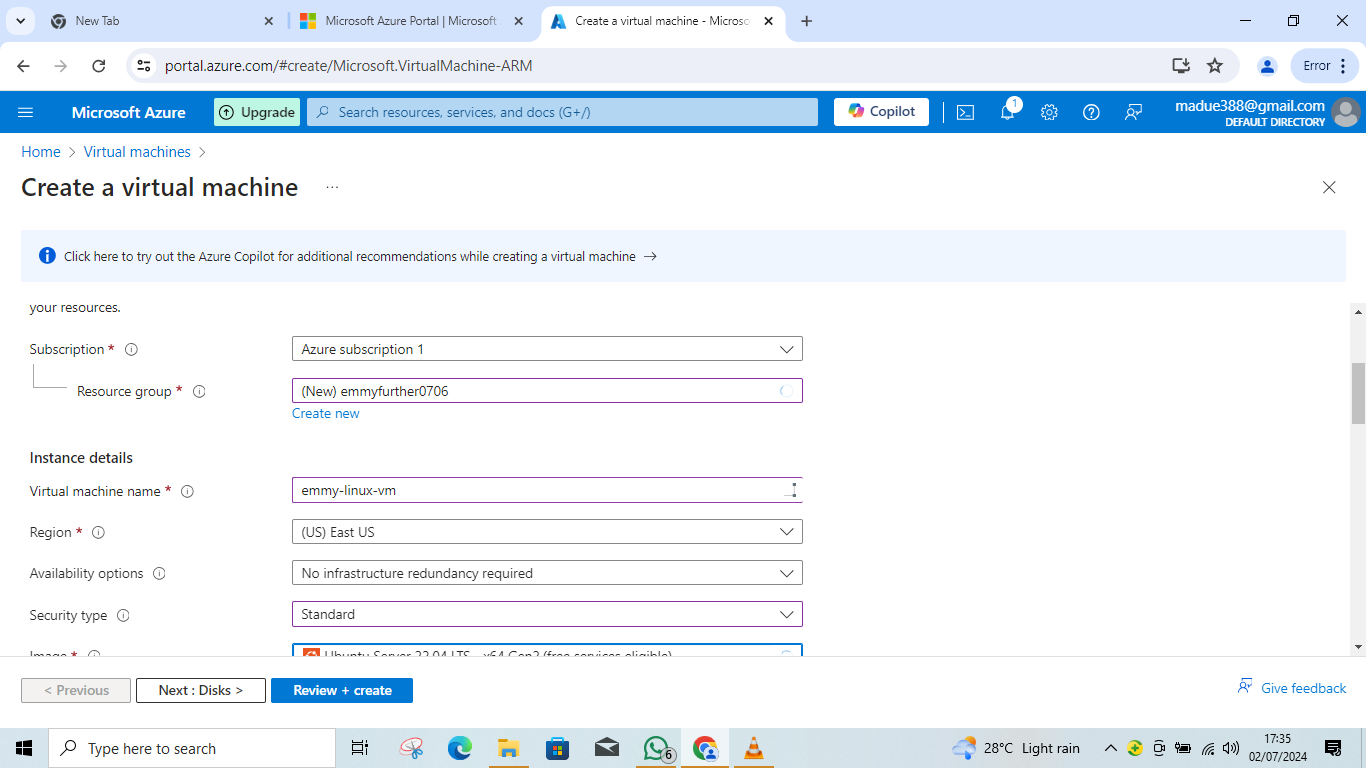The width and height of the screenshot is (1366, 768).
Task: Open Task View in the taskbar
Action: [x=360, y=748]
